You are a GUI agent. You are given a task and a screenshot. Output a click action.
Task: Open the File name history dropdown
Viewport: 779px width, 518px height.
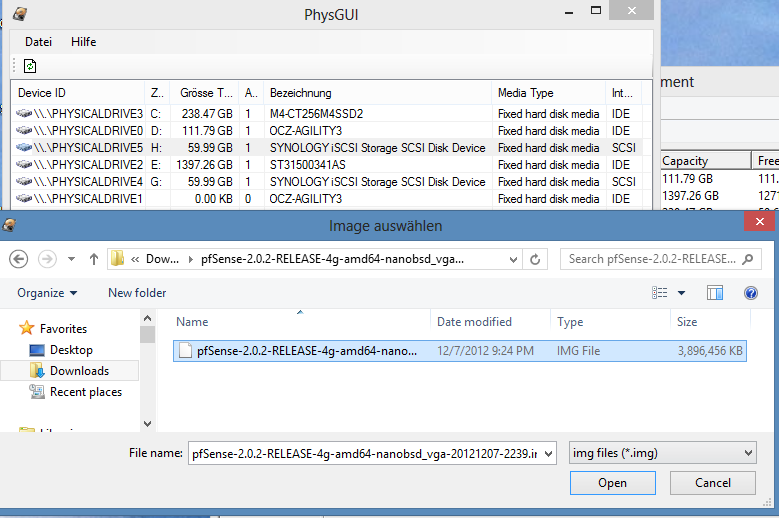point(549,453)
